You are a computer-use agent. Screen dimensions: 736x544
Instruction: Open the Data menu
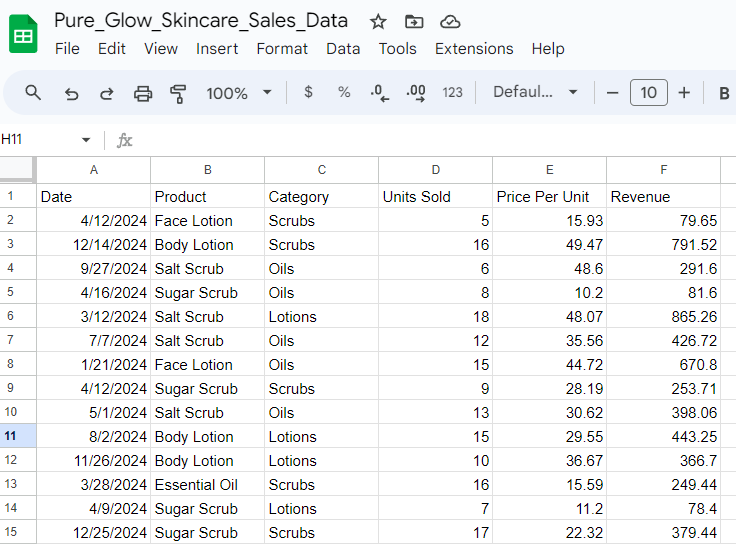point(343,49)
